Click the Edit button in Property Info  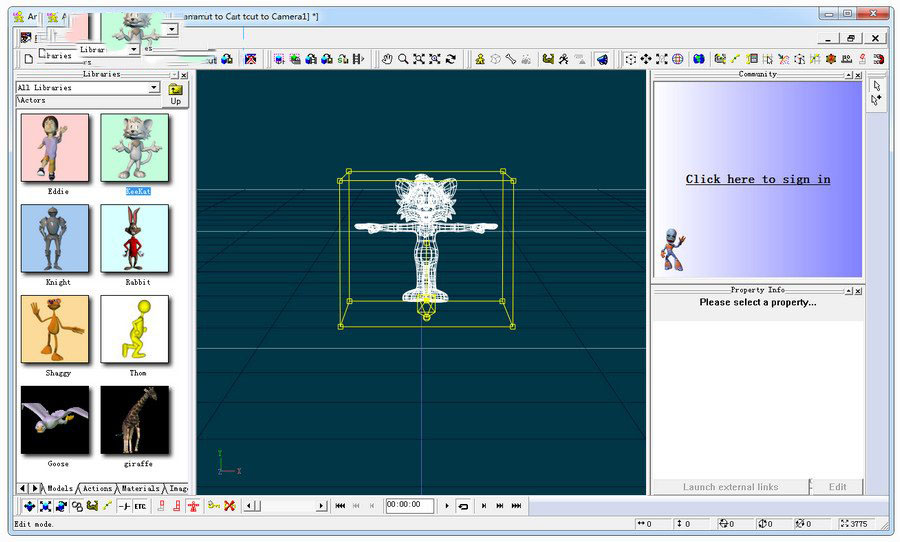click(837, 487)
